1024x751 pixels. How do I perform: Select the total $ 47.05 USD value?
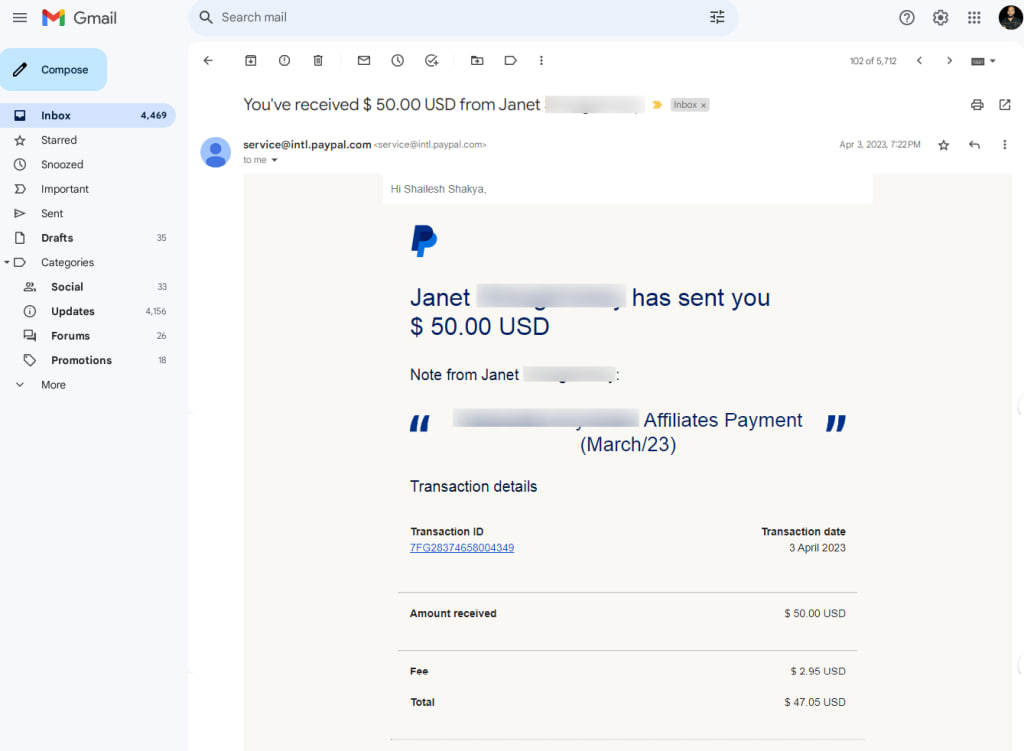[814, 703]
